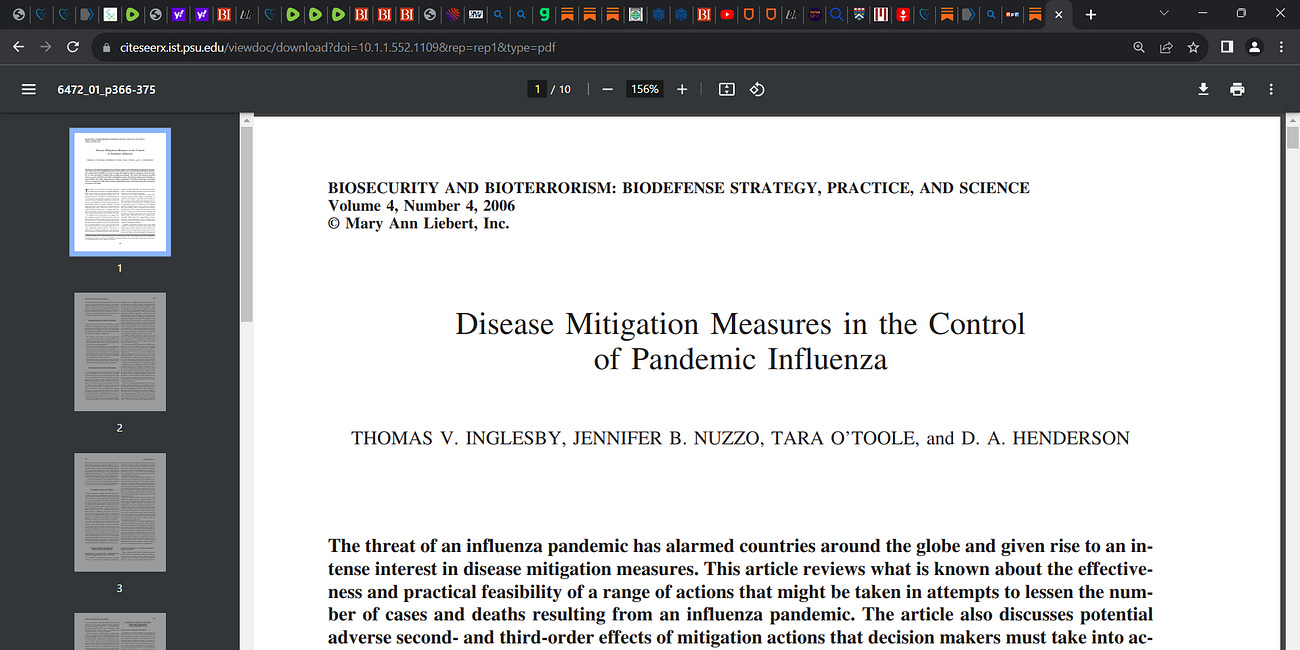Reload the current page
1300x650 pixels.
coord(71,47)
